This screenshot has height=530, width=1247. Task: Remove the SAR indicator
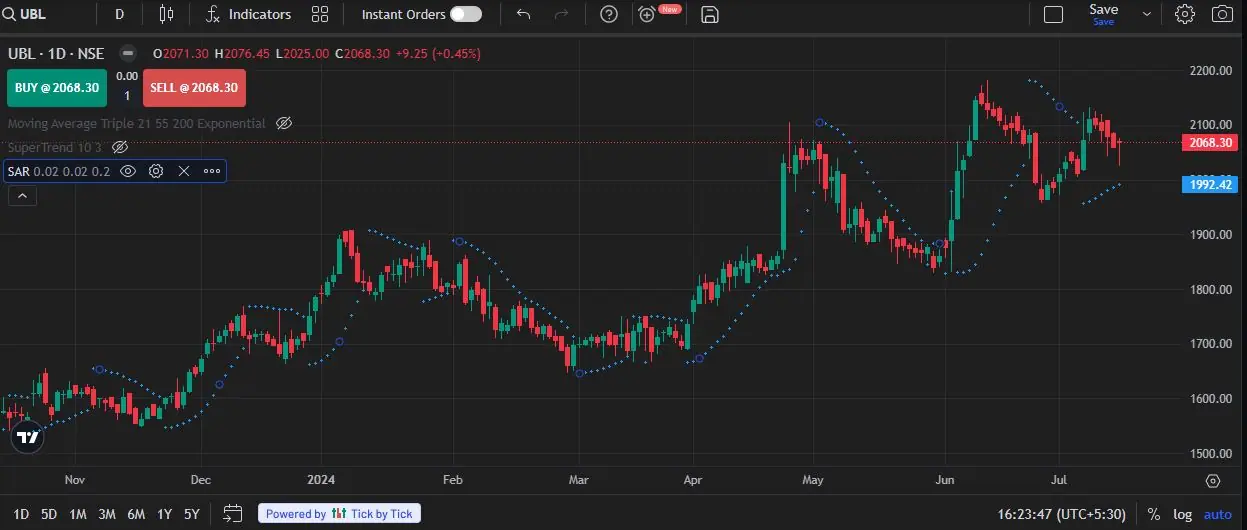(184, 171)
